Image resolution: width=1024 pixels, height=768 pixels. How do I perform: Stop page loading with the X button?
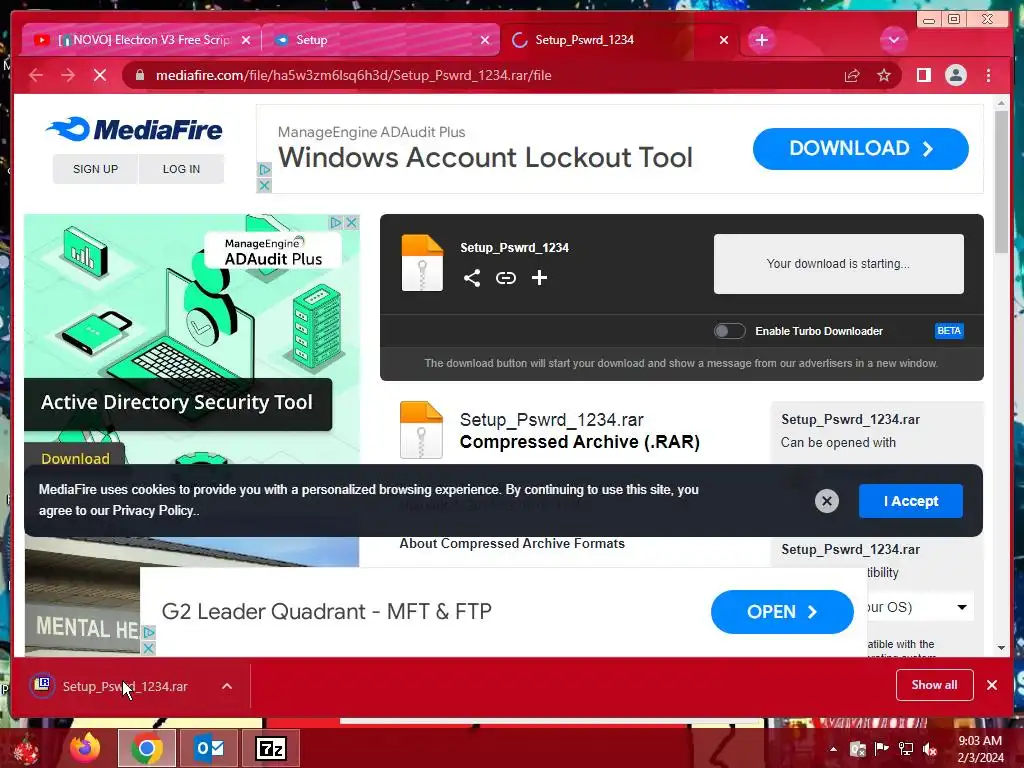pos(100,76)
